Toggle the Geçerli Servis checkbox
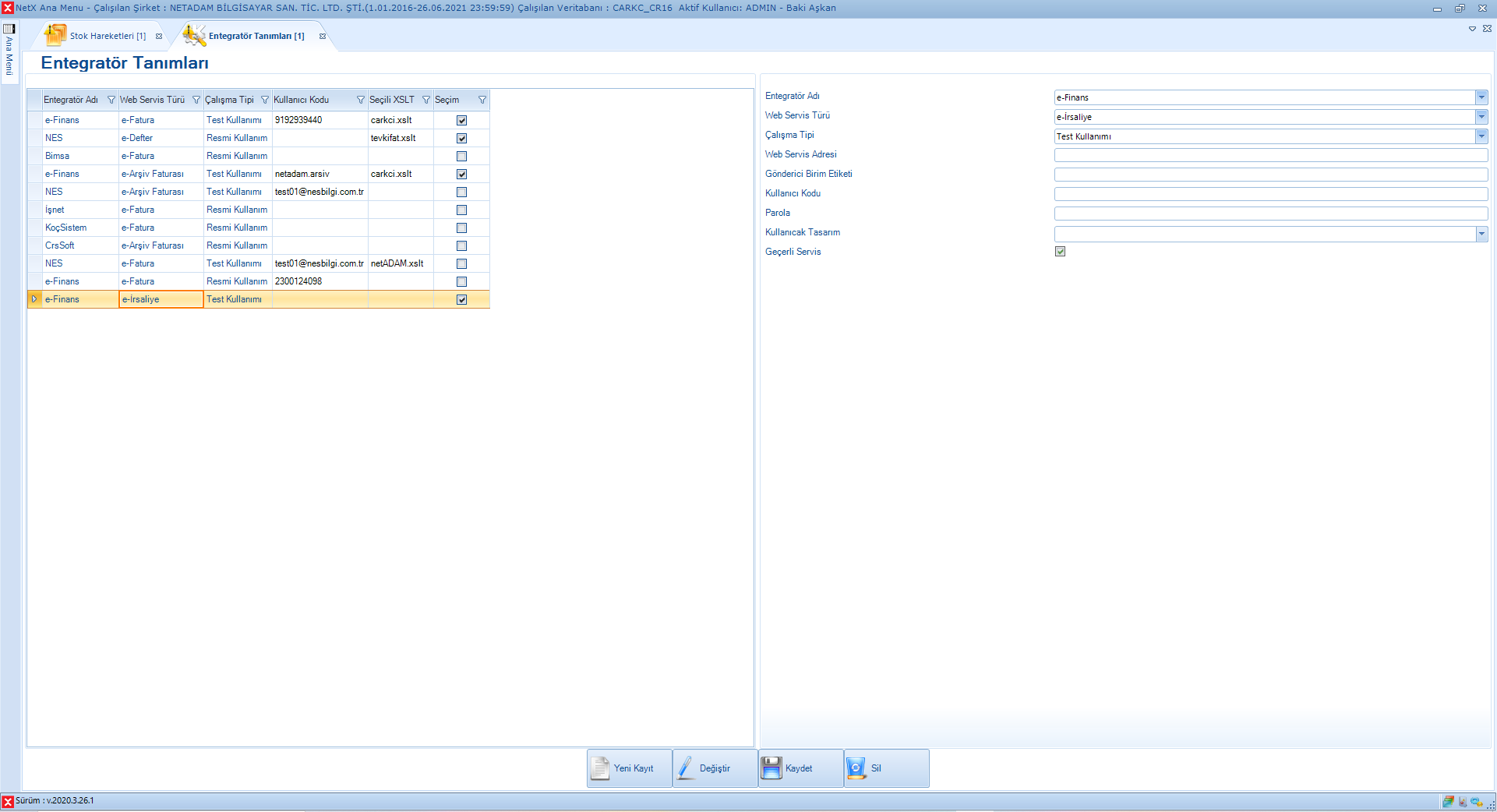This screenshot has height=812, width=1497. pyautogui.click(x=1060, y=252)
